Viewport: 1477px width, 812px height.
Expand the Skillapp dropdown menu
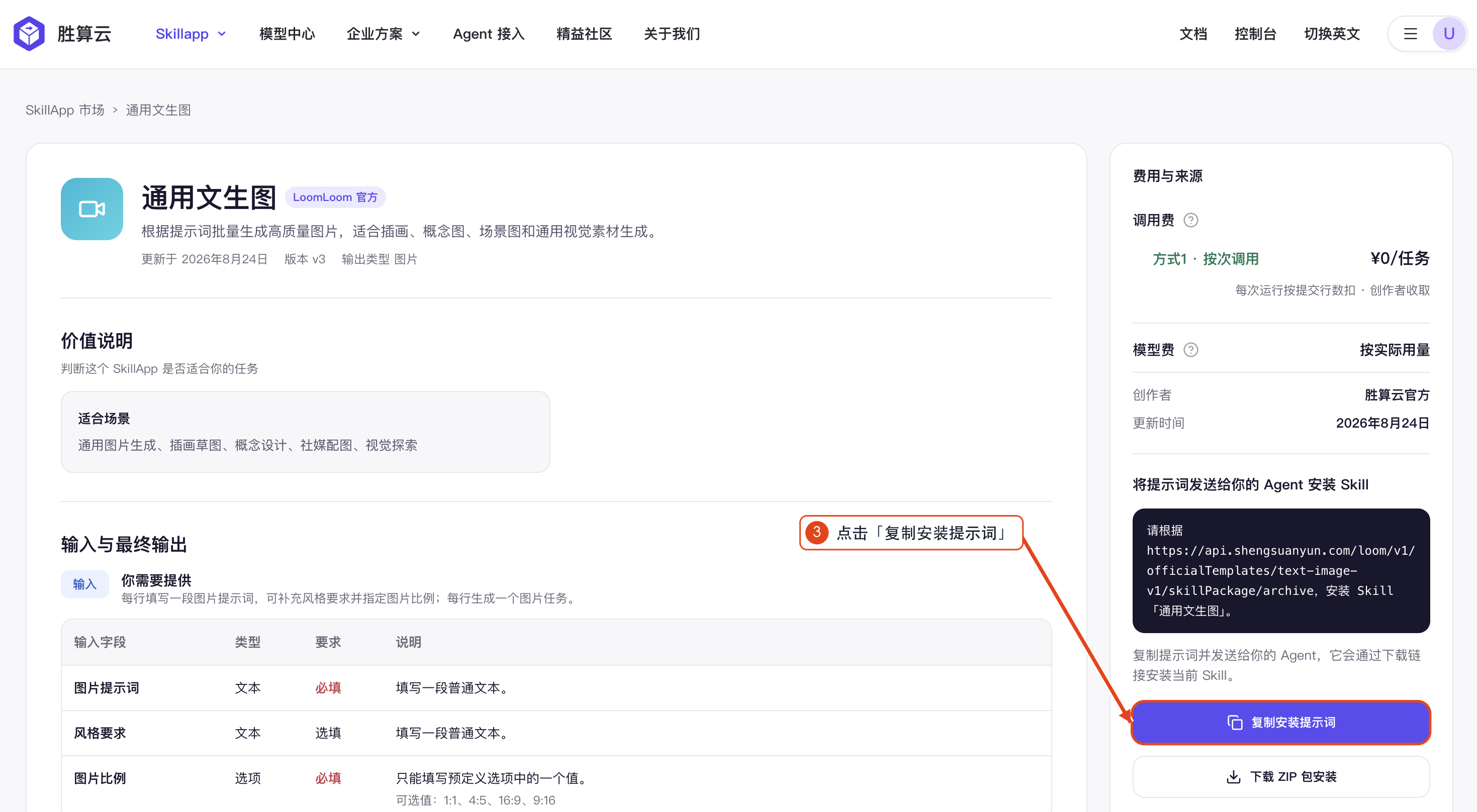click(191, 34)
